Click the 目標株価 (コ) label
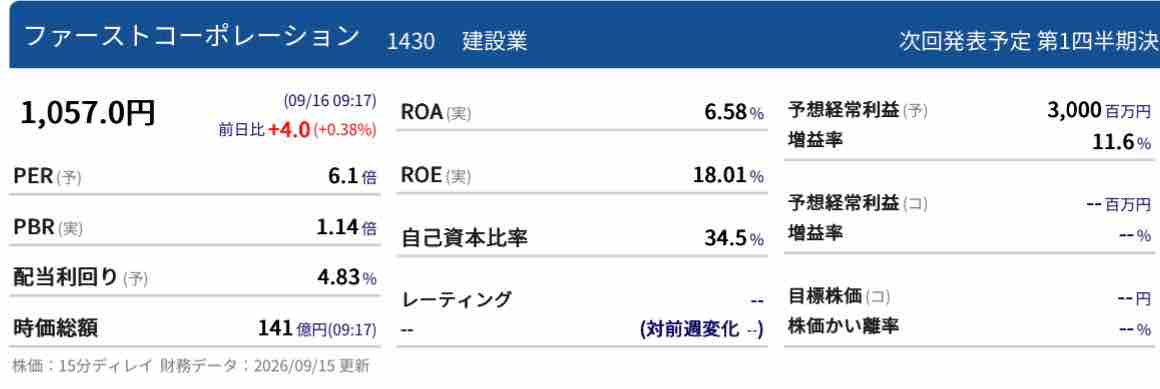 [839, 297]
